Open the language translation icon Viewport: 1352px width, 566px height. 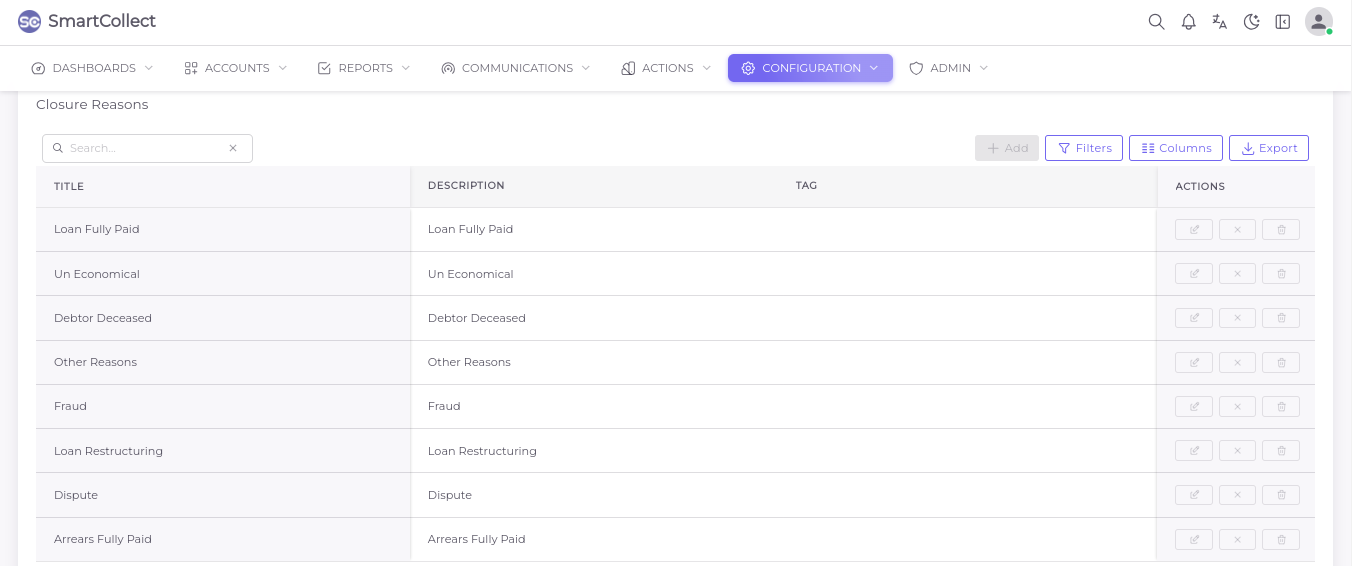[1219, 22]
